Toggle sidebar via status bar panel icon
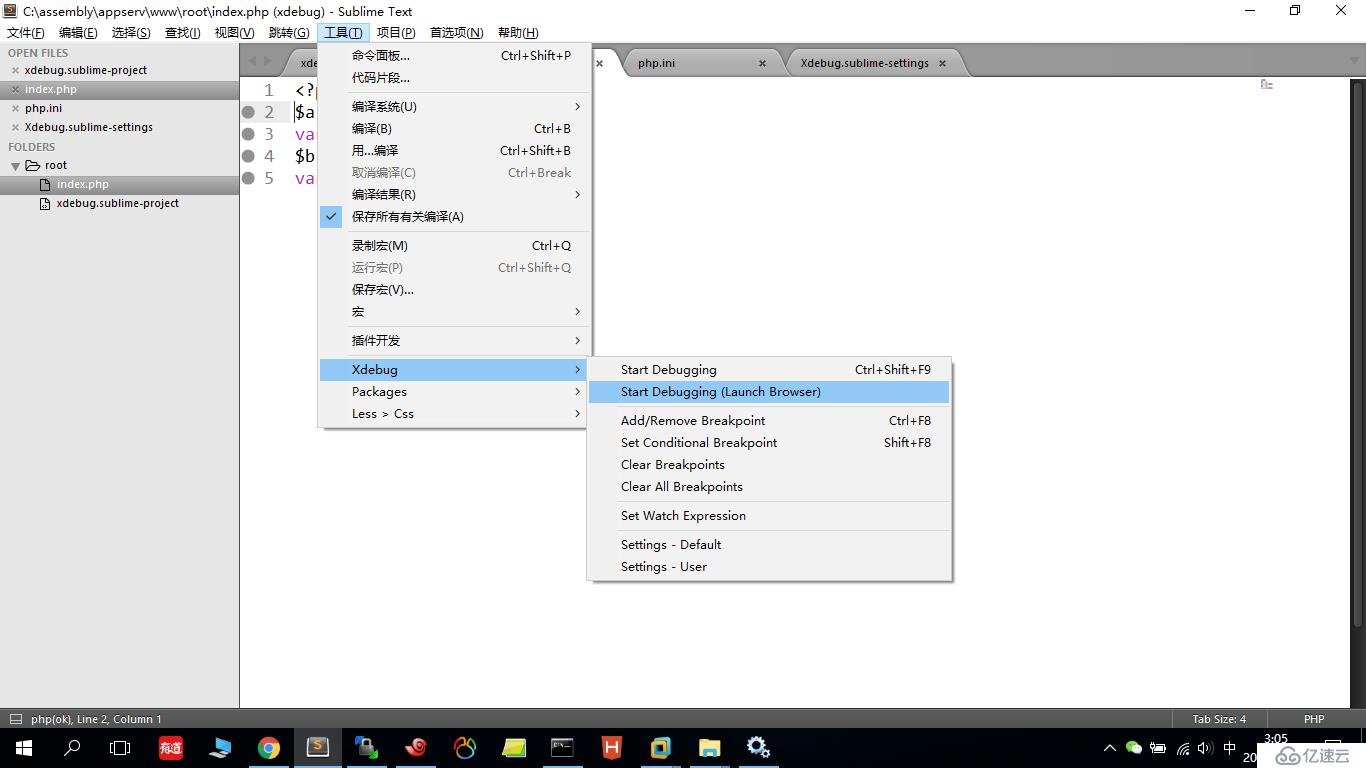The width and height of the screenshot is (1366, 768). 15,718
